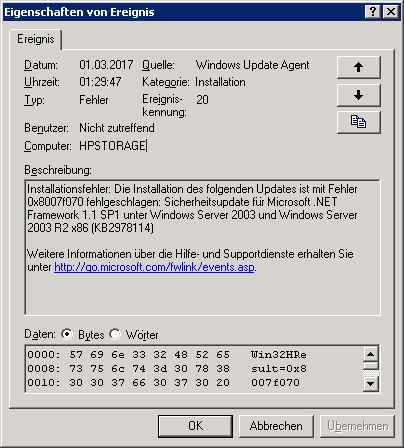
Task: Click the source Windows Update Agent
Action: point(253,65)
